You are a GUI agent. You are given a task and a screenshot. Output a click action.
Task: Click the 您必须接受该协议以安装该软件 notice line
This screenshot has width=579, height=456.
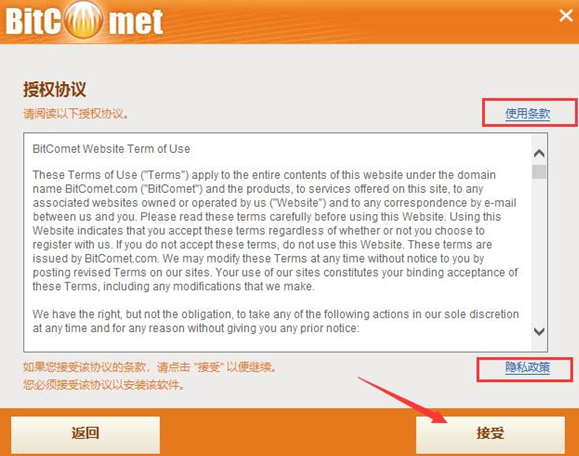point(104,385)
